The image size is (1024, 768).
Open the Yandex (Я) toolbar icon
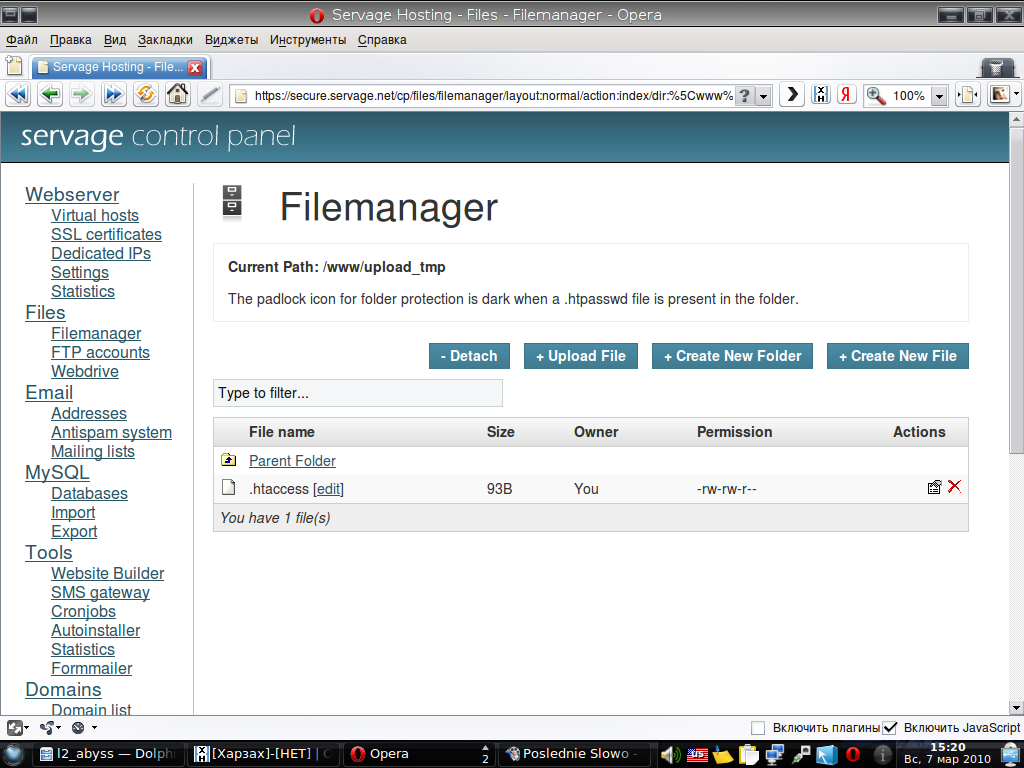point(847,95)
